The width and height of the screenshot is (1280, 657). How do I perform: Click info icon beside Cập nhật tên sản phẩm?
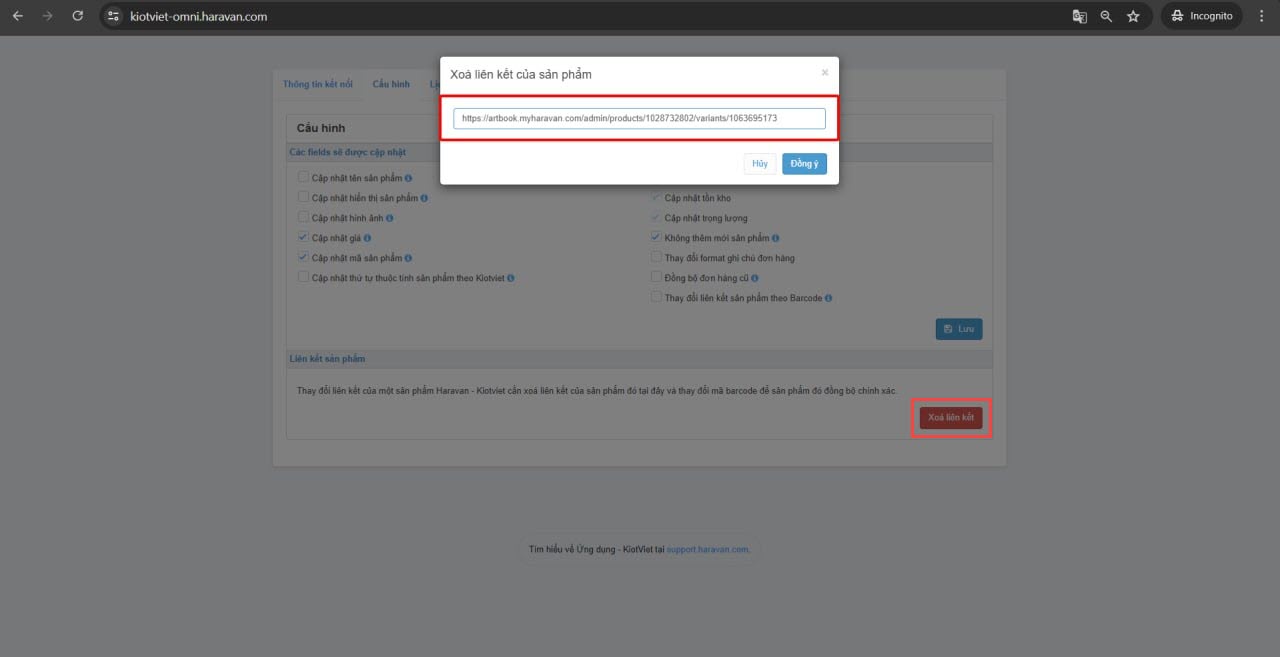tap(409, 178)
